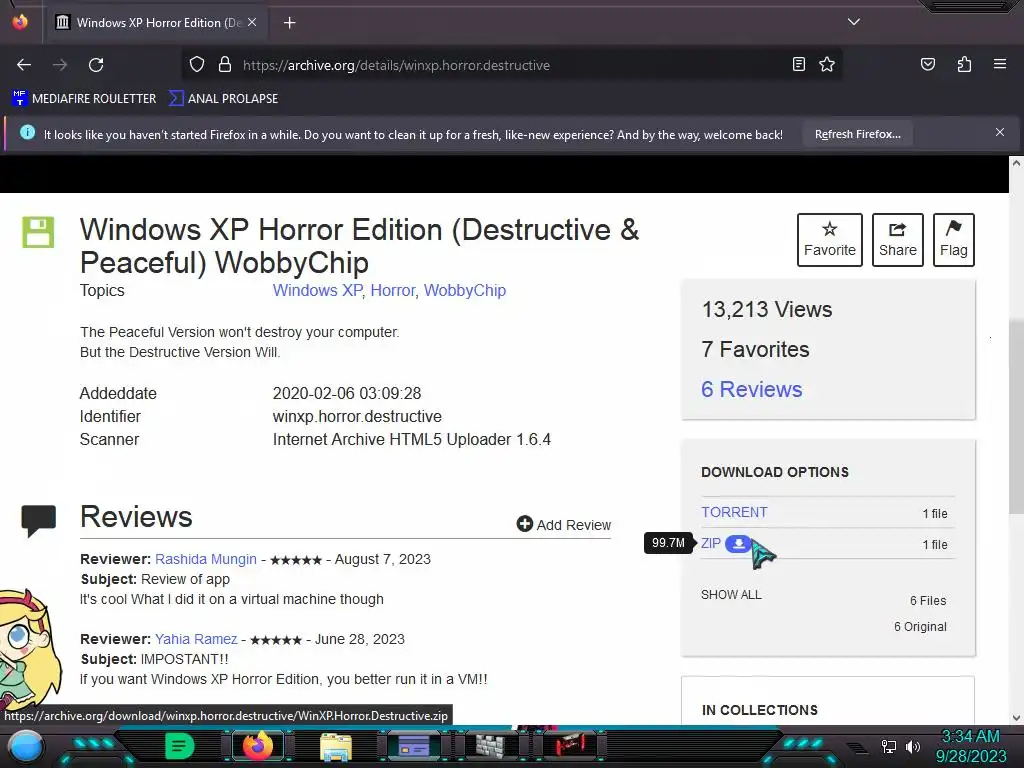The height and width of the screenshot is (768, 1024).
Task: Click the 7 Favorites text
Action: (755, 349)
